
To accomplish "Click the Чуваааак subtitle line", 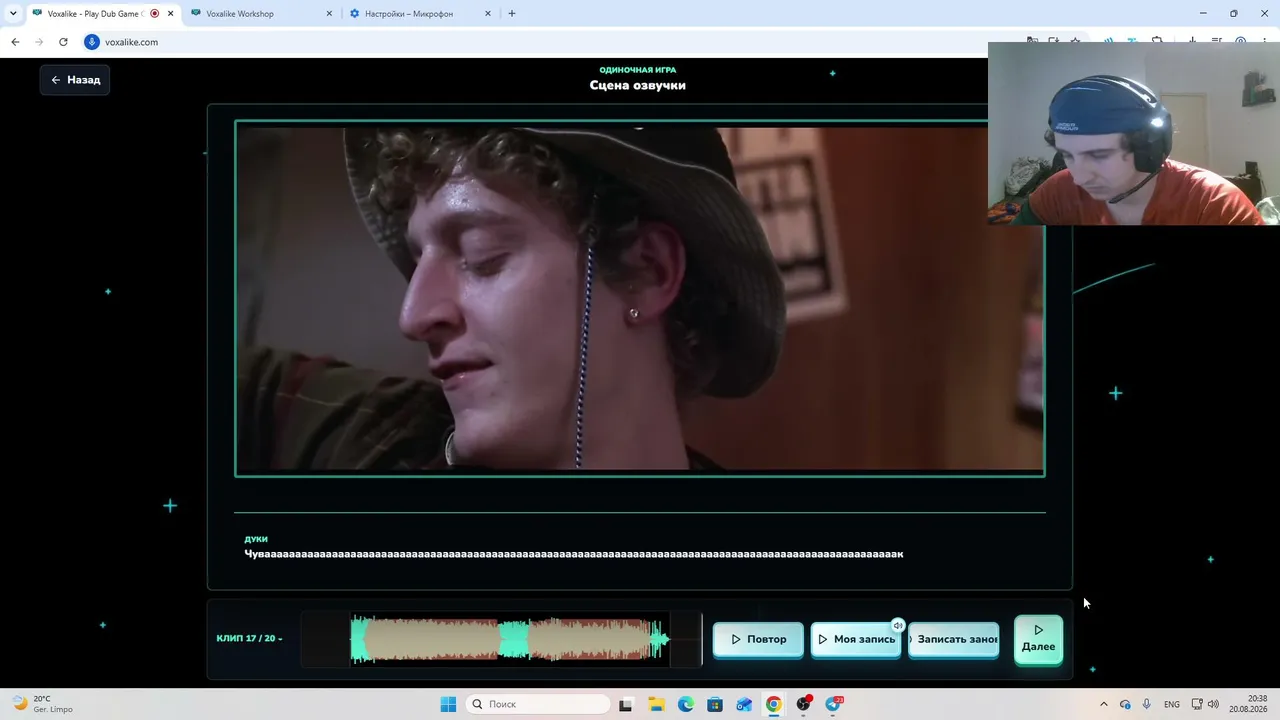I will pos(574,554).
